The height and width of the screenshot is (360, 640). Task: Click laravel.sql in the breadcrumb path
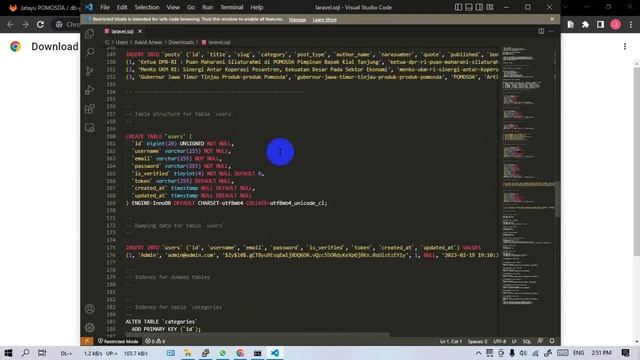tap(216, 42)
